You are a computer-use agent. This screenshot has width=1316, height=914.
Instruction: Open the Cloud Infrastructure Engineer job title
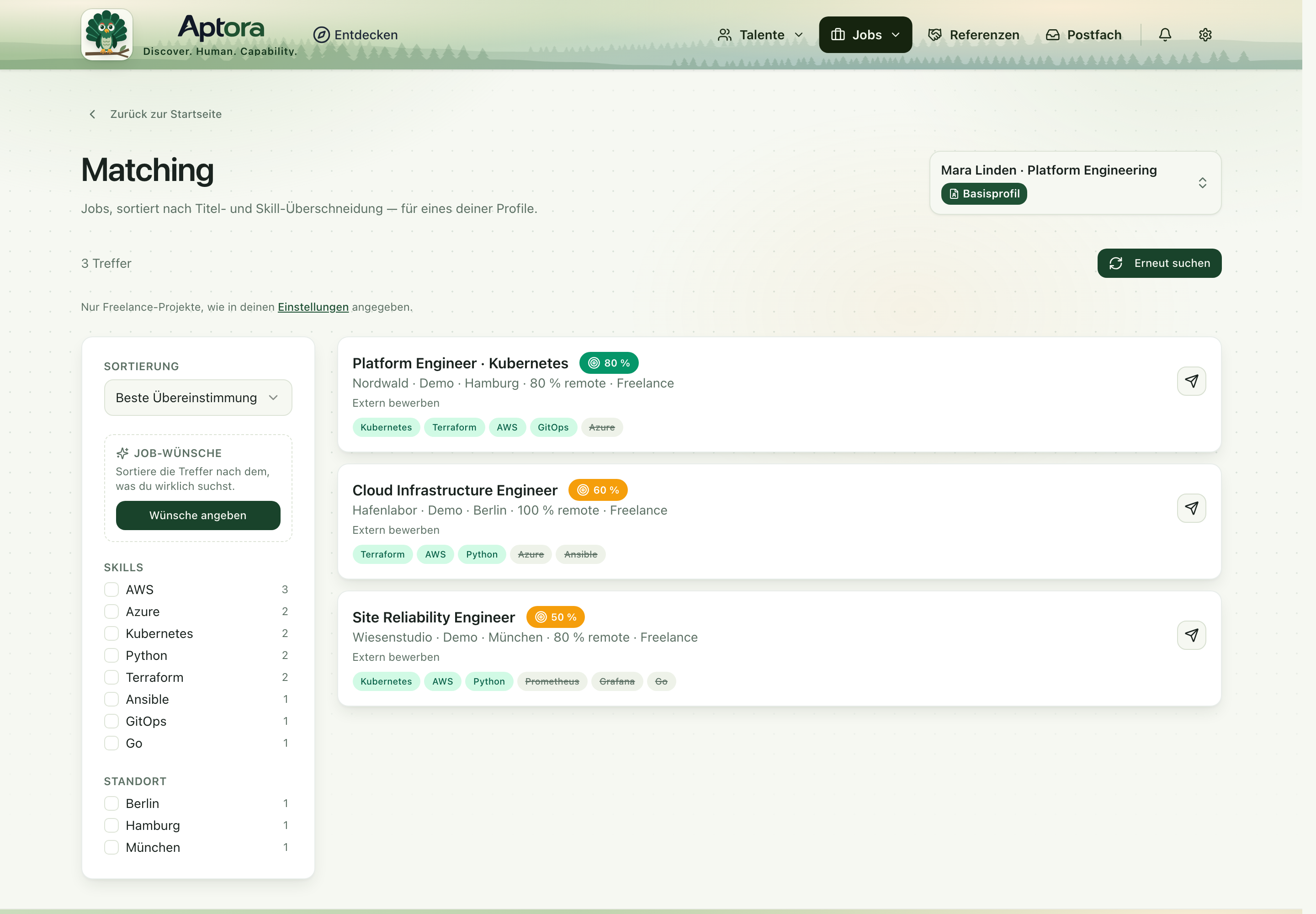[455, 490]
